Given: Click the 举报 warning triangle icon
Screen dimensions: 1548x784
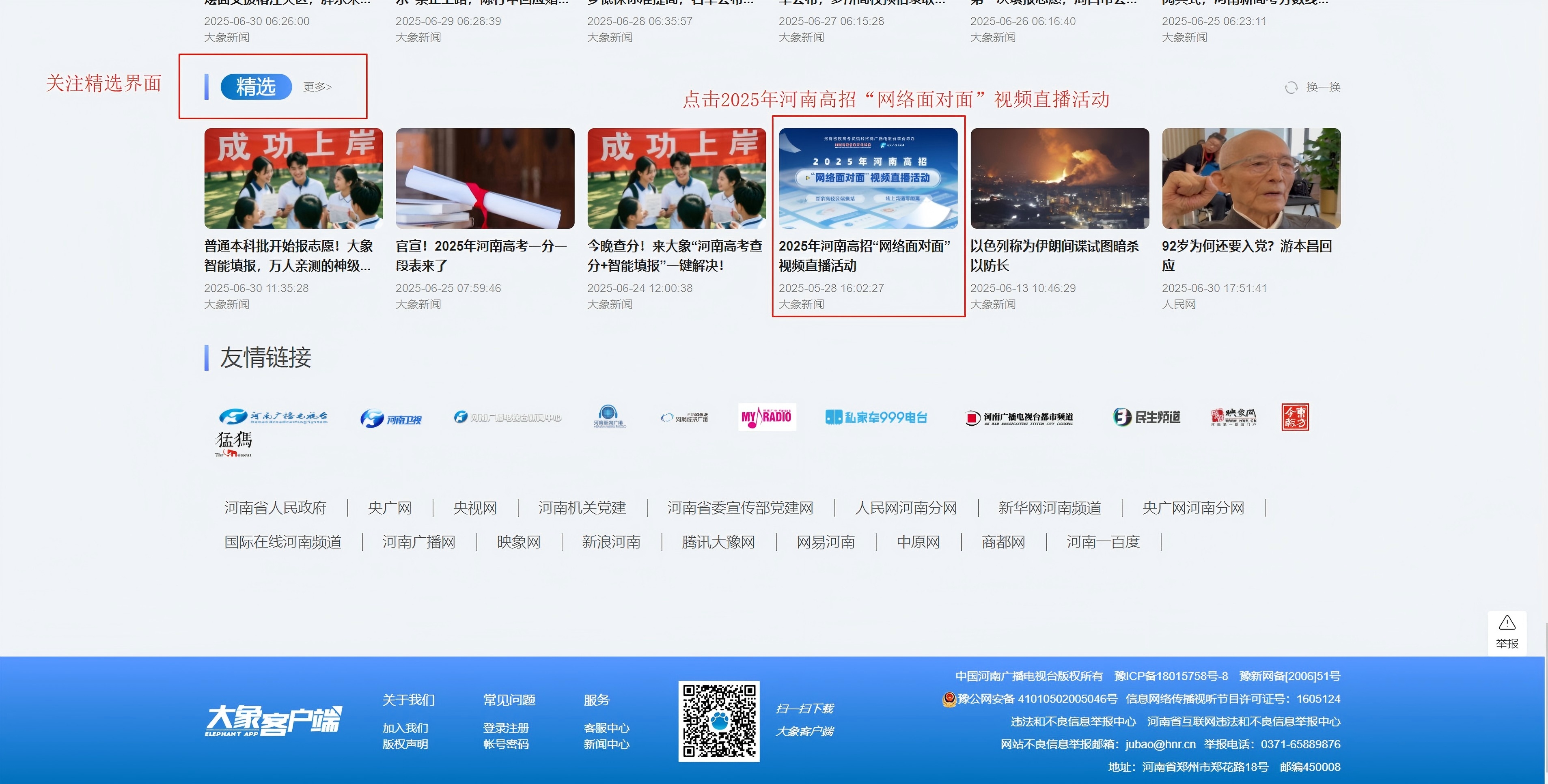Looking at the screenshot, I should point(1507,623).
